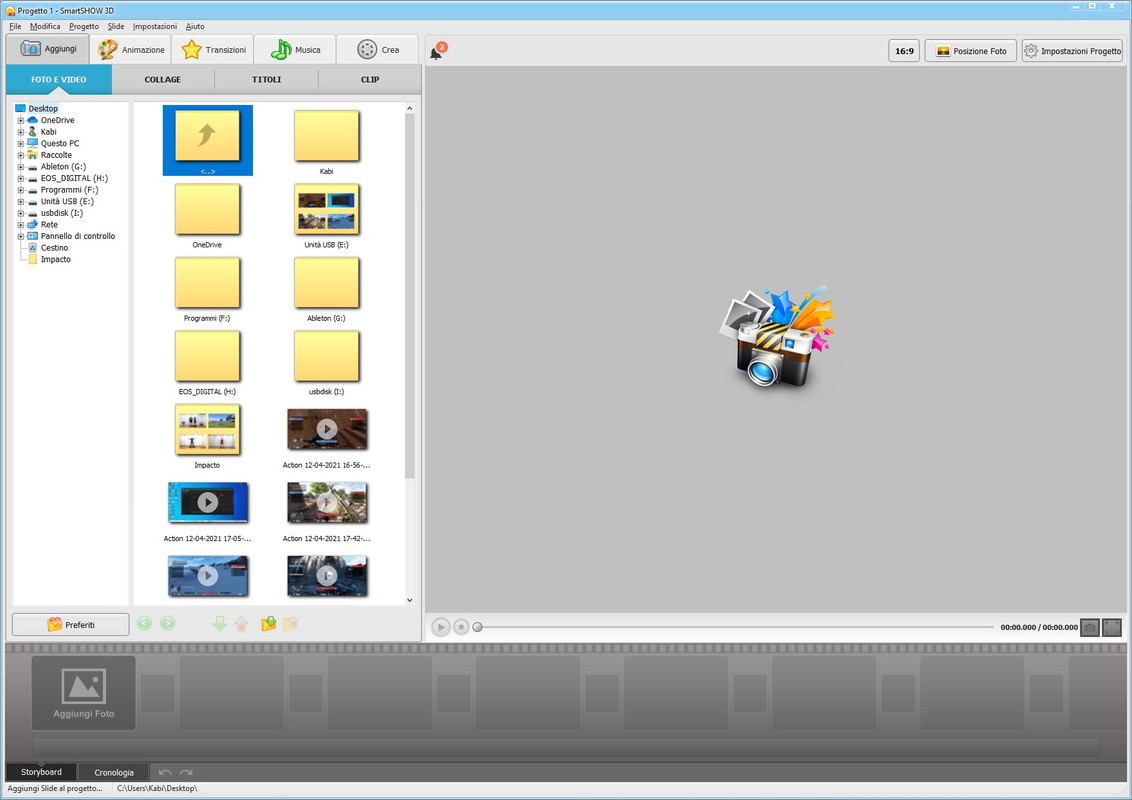Viewport: 1132px width, 800px height.
Task: Expand the Rete tree node
Action: pos(21,225)
